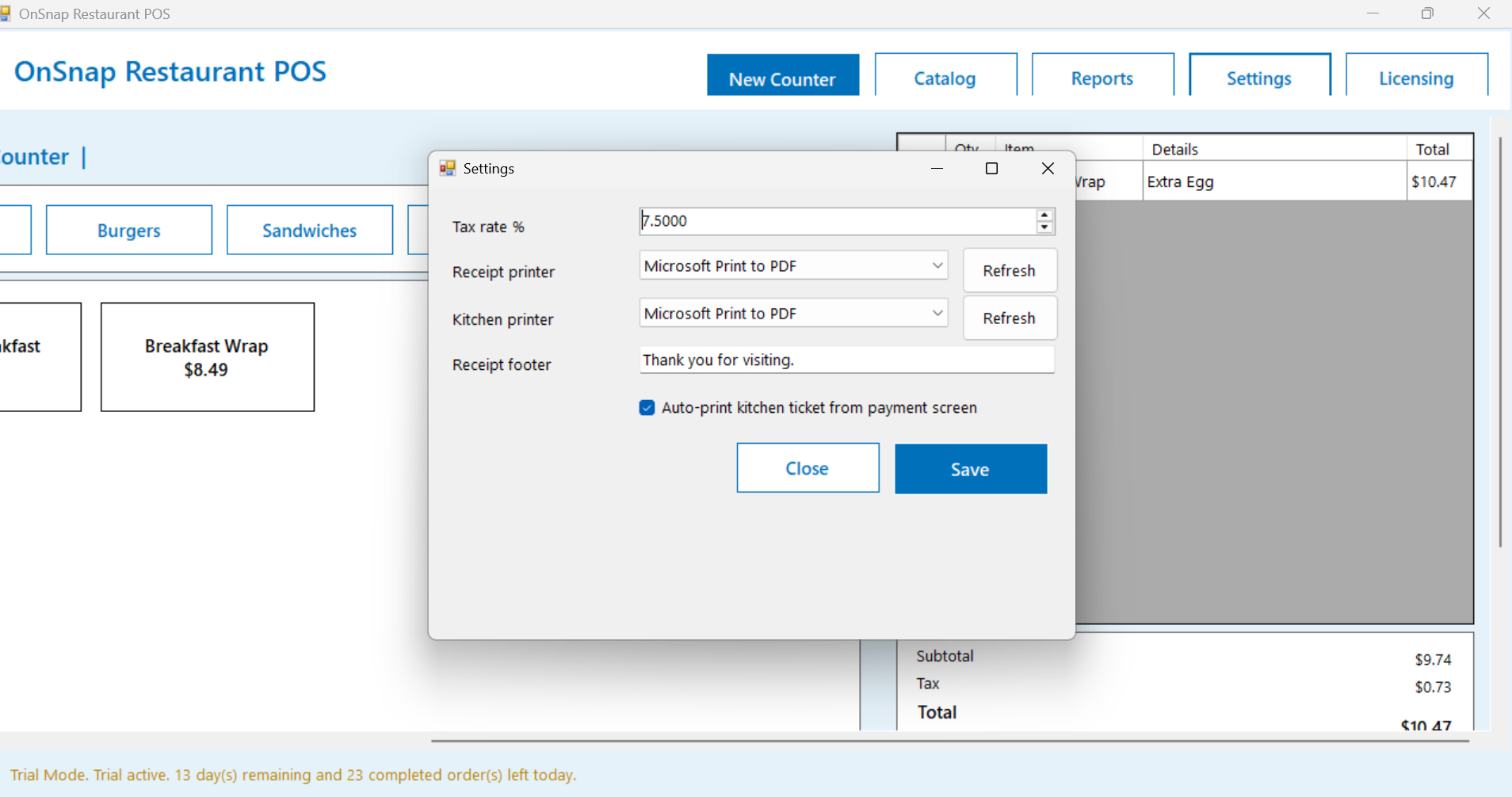
Task: Open the Reports section
Action: tap(1102, 77)
